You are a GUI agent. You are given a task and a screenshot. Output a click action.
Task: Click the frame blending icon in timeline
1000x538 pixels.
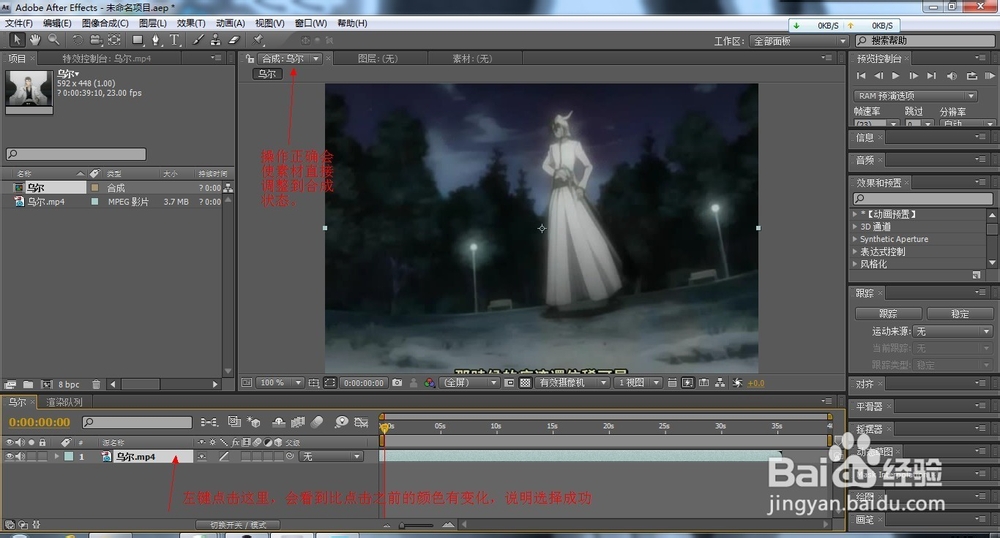(x=298, y=422)
